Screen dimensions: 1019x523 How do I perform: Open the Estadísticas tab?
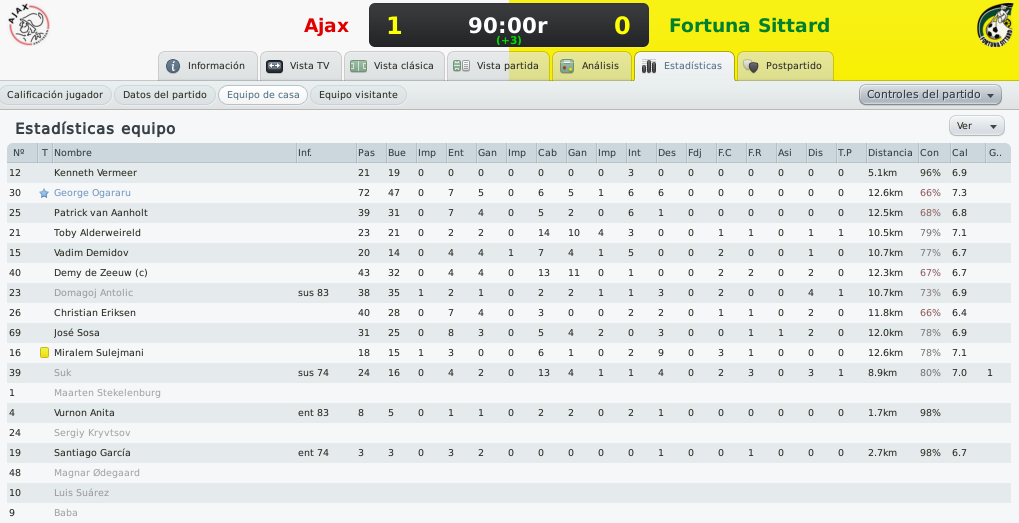pyautogui.click(x=684, y=66)
